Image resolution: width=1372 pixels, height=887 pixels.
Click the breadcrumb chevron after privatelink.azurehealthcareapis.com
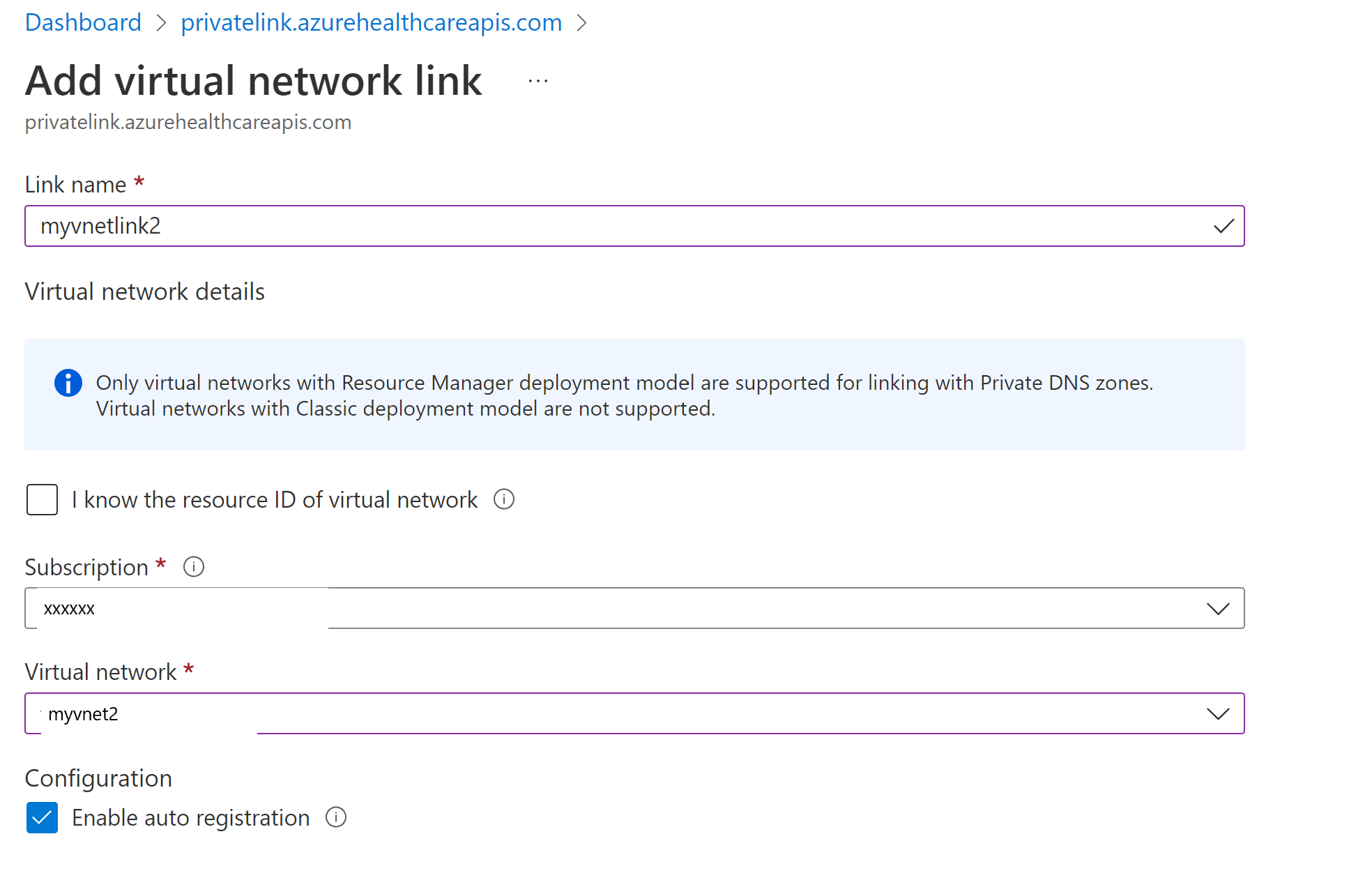click(x=581, y=23)
